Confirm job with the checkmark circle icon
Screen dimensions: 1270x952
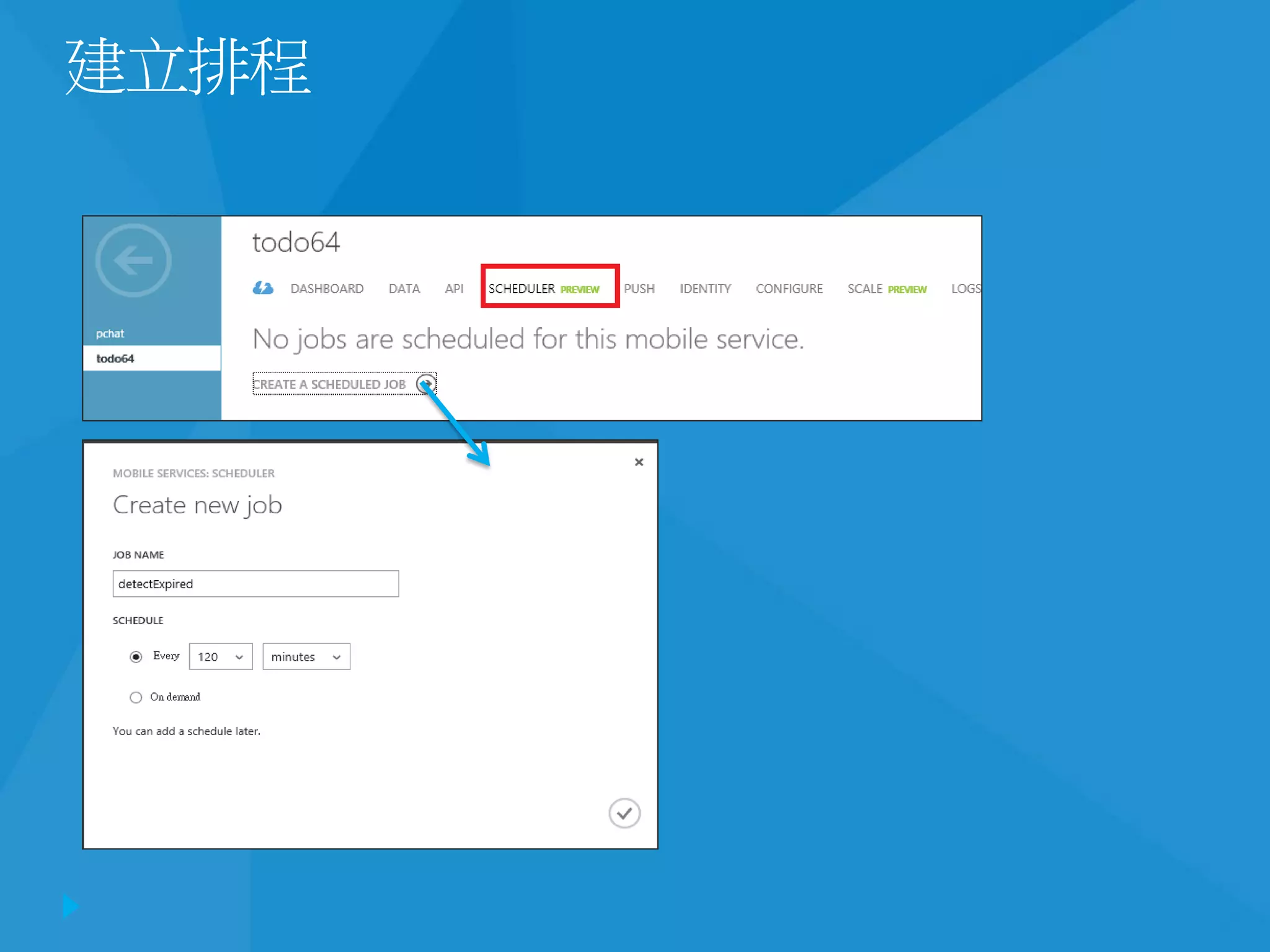624,813
